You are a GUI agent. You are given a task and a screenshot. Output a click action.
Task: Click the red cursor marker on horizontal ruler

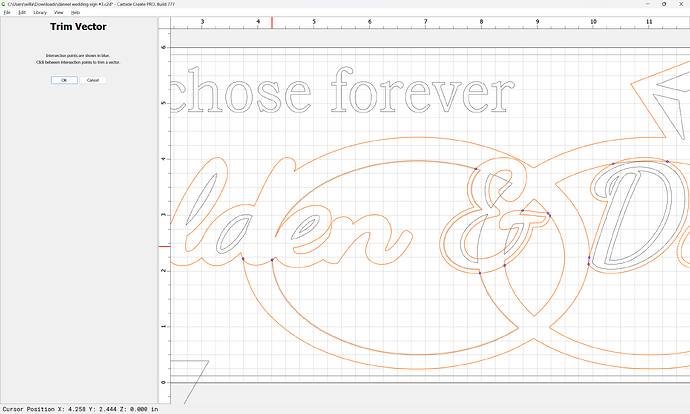[272, 23]
